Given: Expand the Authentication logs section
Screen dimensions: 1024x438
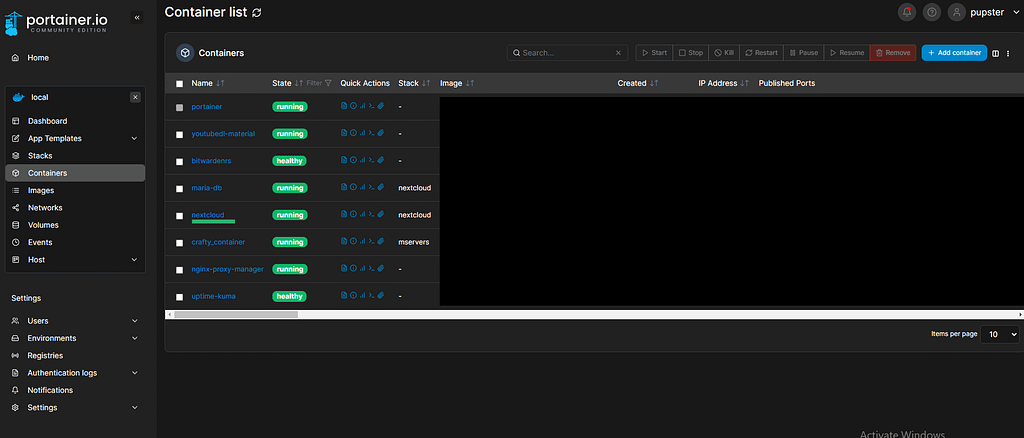Looking at the screenshot, I should (x=135, y=373).
